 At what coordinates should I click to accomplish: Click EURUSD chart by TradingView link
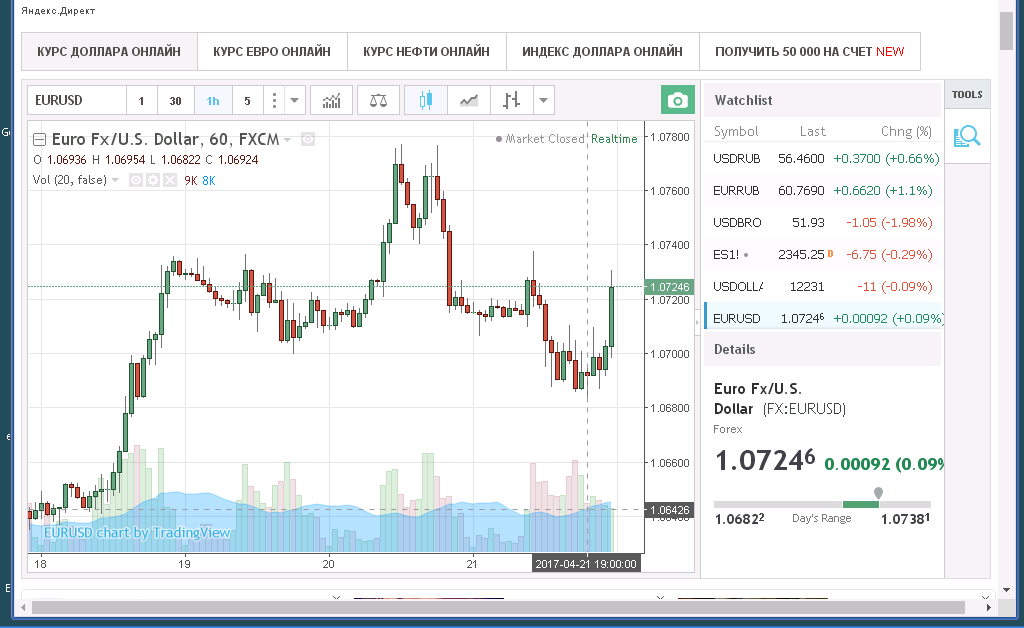(137, 533)
